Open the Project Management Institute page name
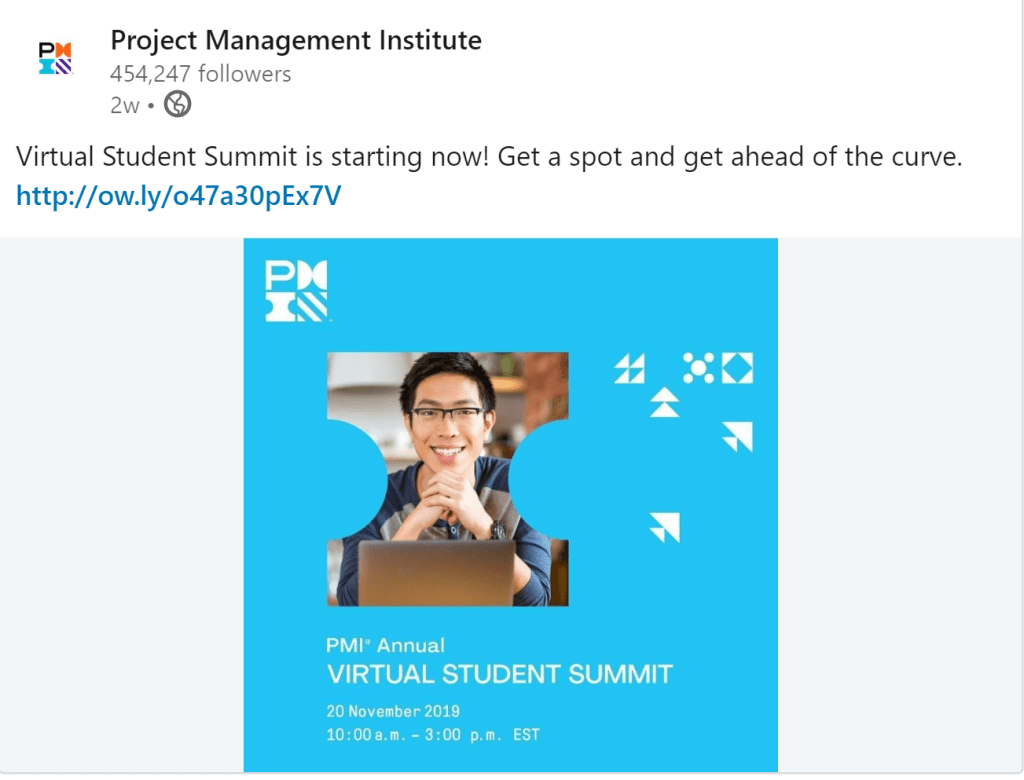 pos(296,41)
